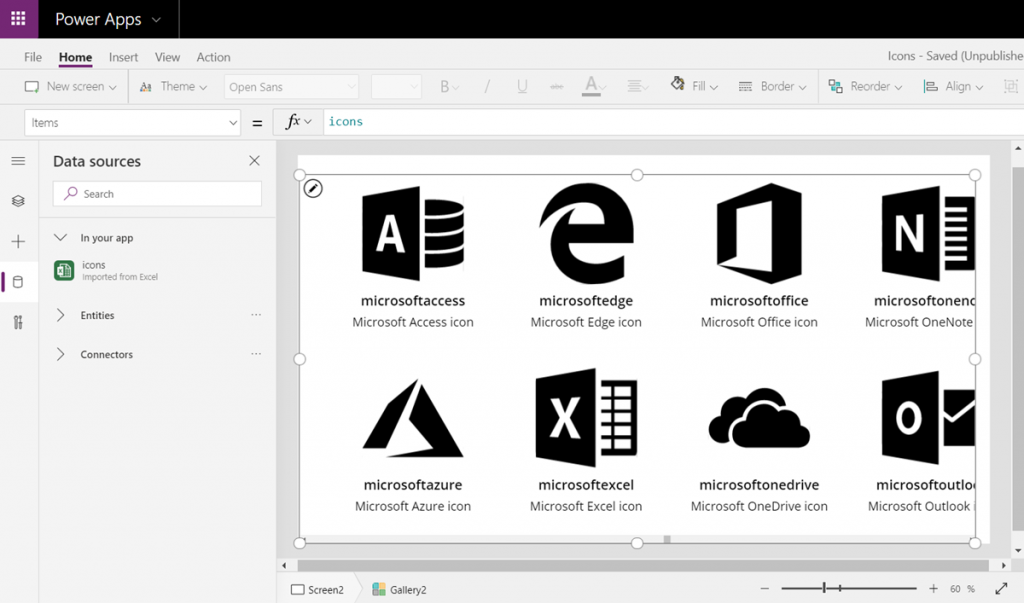Screen dimensions: 1024x603
Task: Click the horizontal canvas scrollbar
Action: click(x=643, y=565)
